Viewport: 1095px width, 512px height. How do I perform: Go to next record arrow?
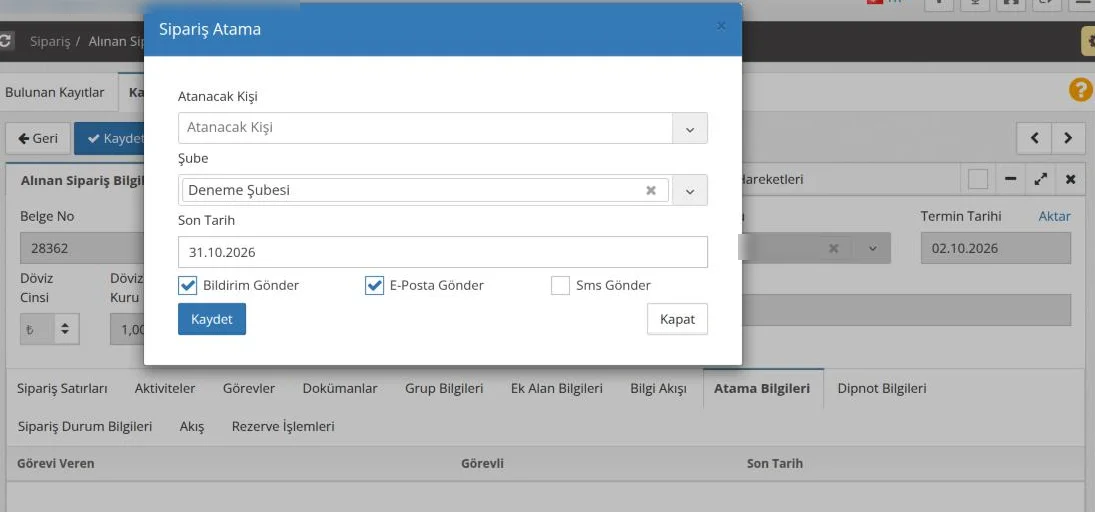click(x=1068, y=138)
